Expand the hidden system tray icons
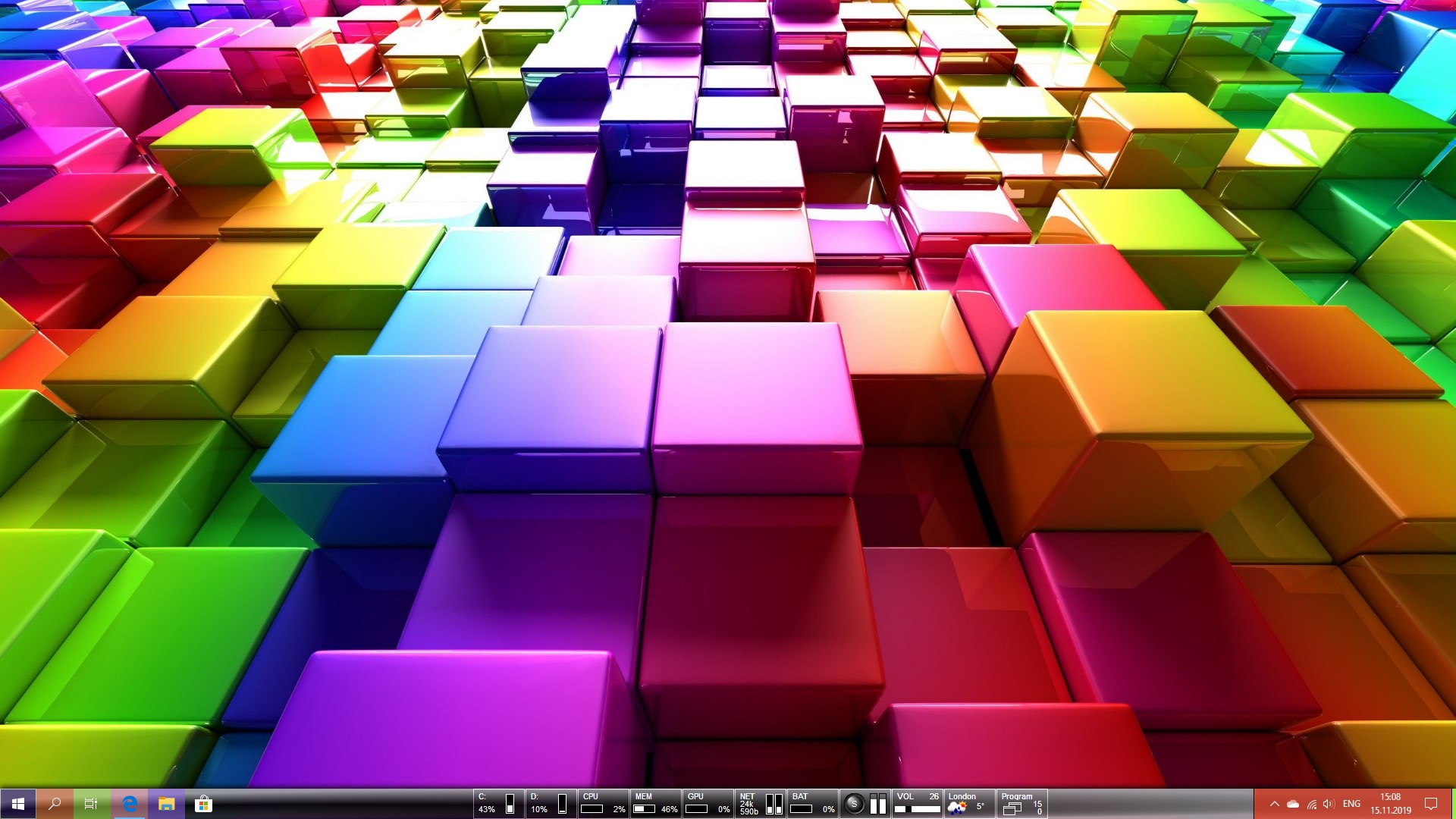This screenshot has width=1456, height=819. 1274,804
